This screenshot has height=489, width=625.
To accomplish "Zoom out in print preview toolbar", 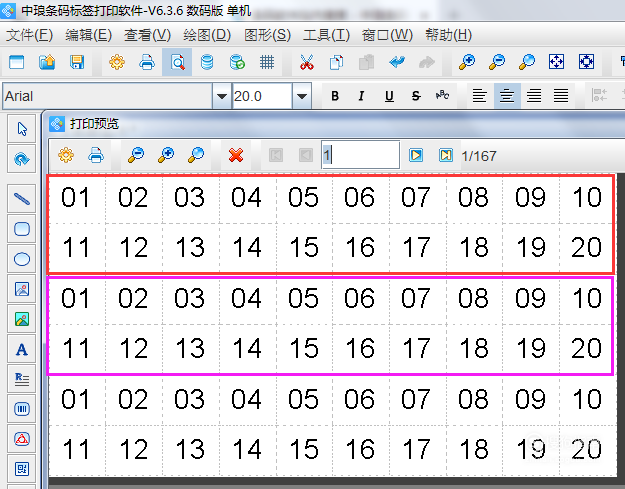I will coord(136,155).
